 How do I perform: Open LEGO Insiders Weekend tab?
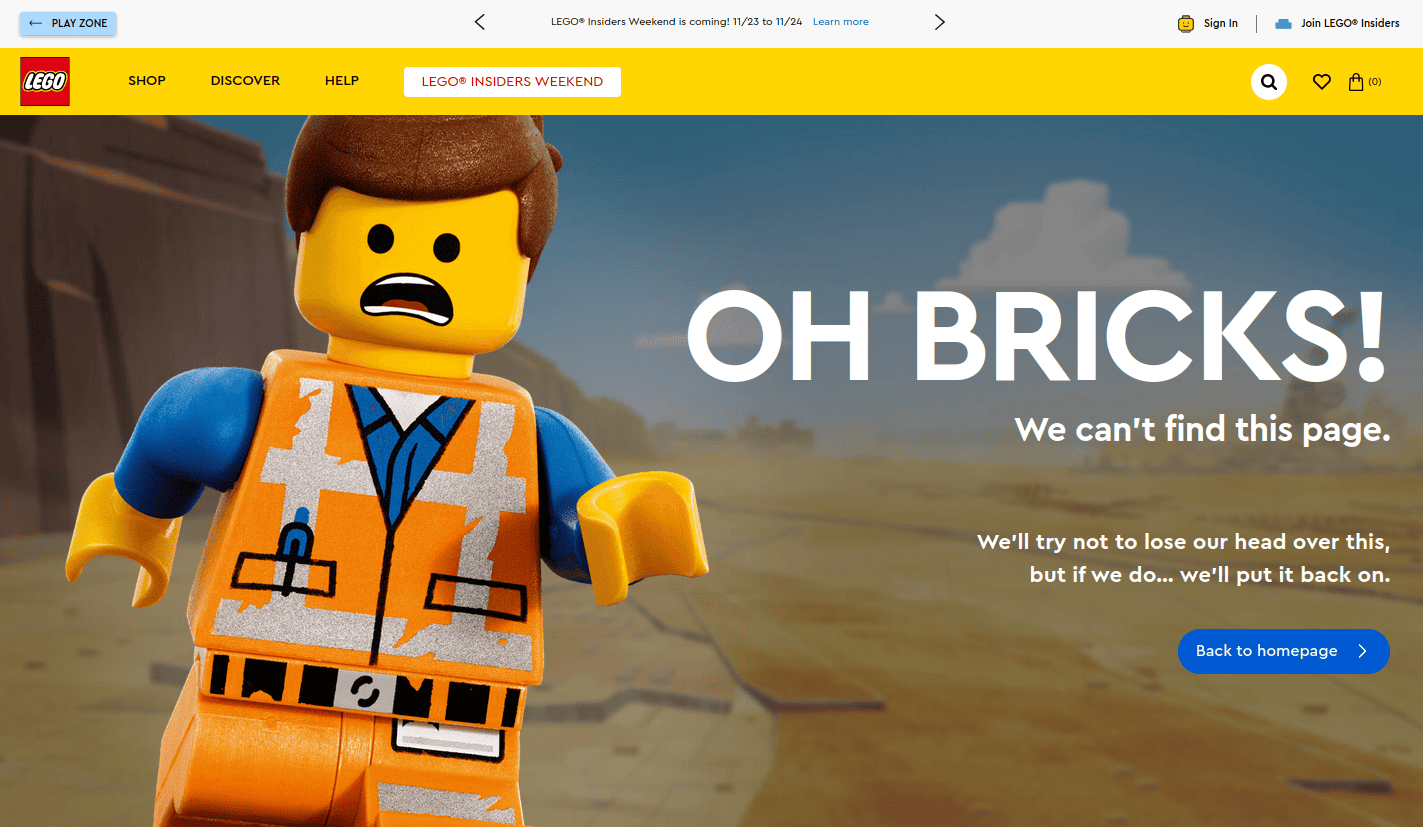[512, 82]
